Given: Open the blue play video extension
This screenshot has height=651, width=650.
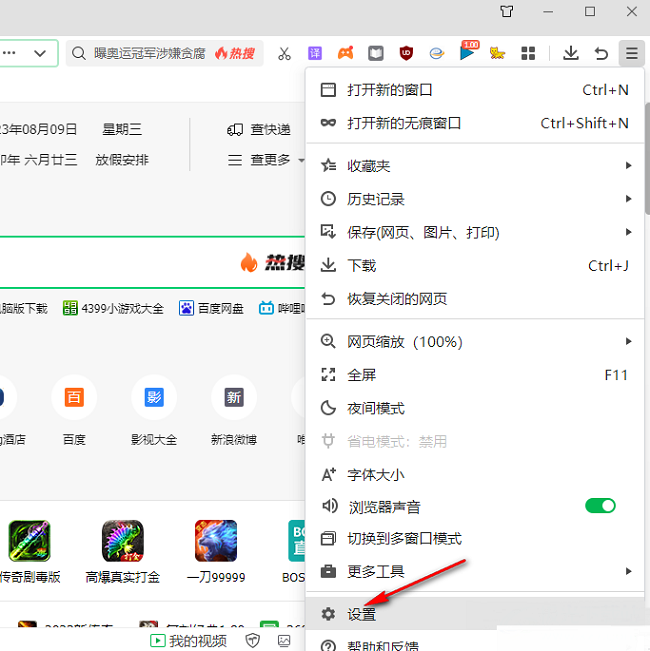Looking at the screenshot, I should click(468, 51).
